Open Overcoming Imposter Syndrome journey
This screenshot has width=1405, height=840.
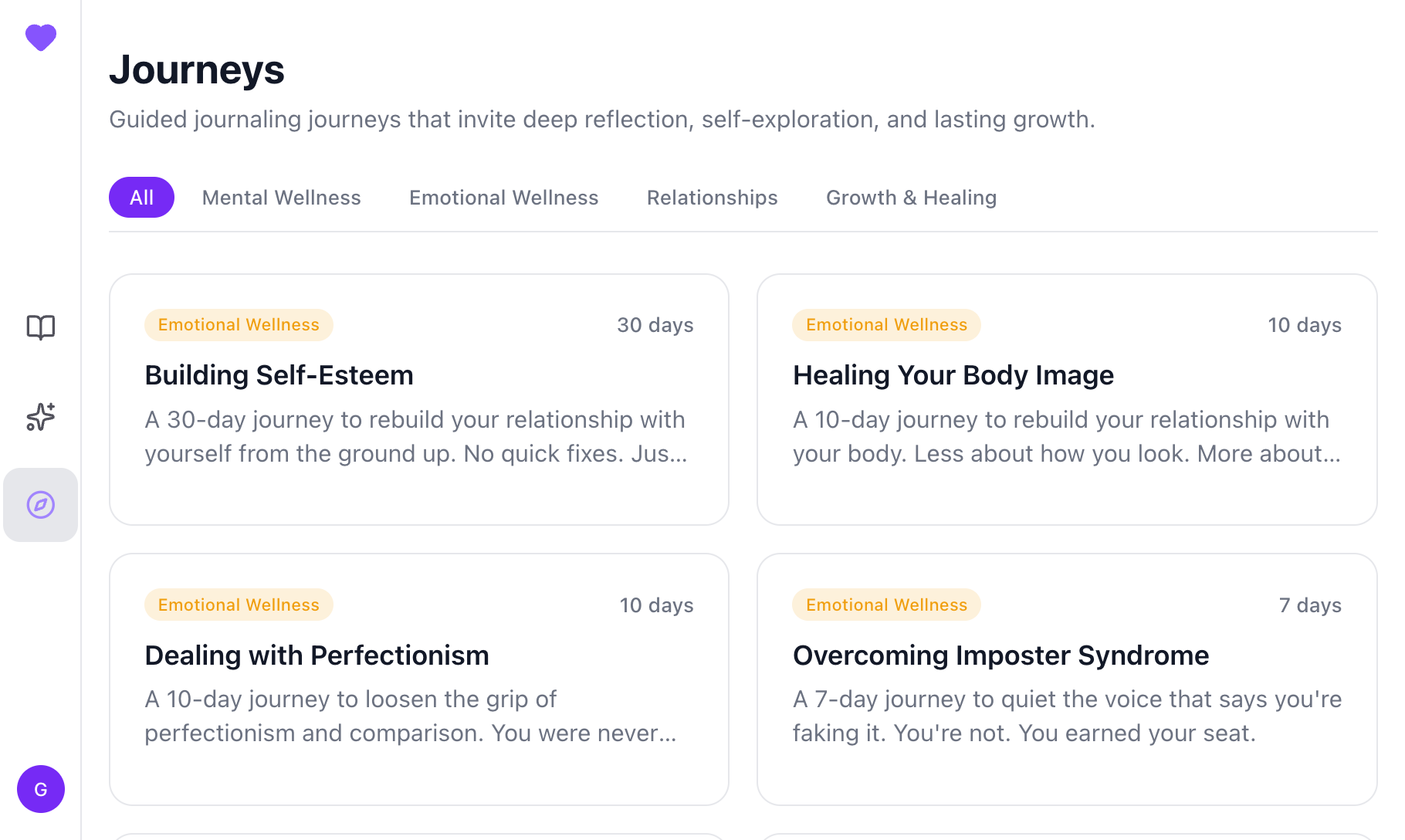[x=1000, y=655]
